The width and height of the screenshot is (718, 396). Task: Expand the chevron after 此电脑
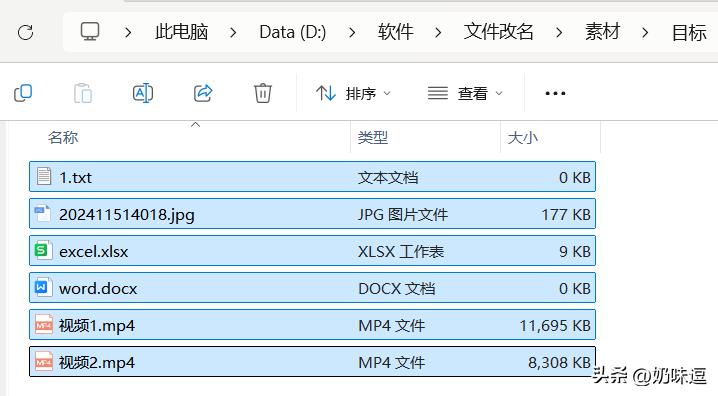(x=233, y=33)
